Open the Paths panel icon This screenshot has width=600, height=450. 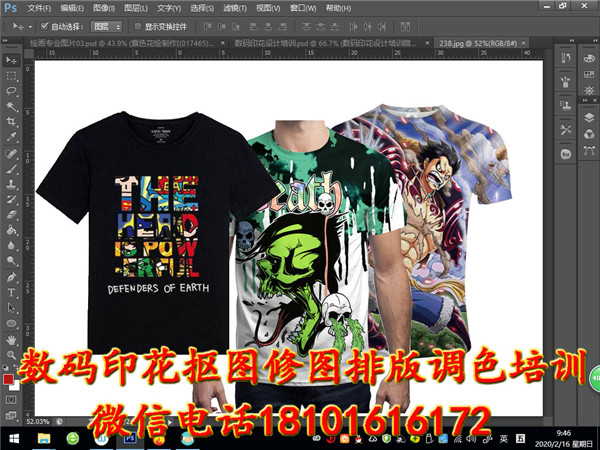point(589,150)
